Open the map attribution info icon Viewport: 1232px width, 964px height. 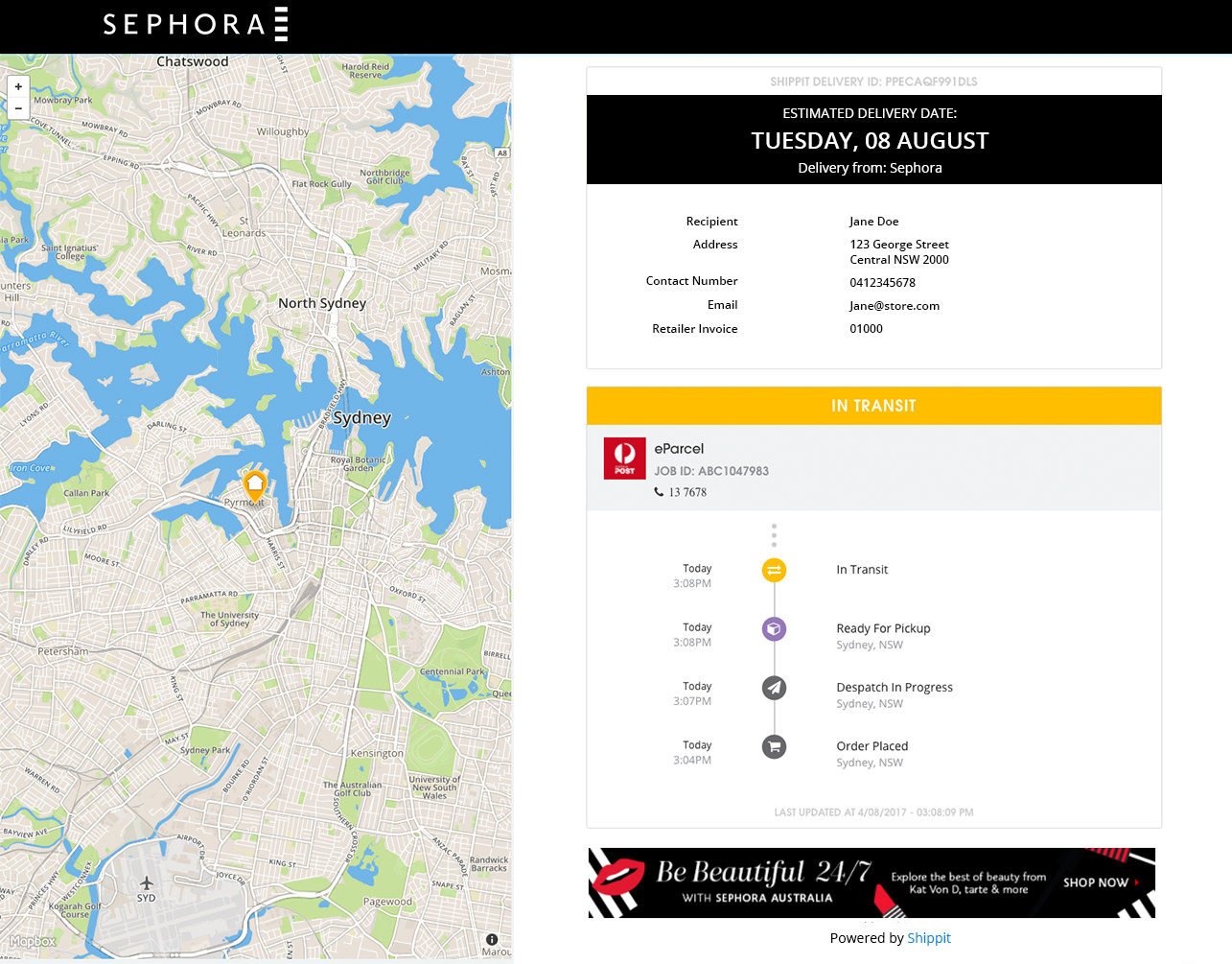tap(492, 940)
